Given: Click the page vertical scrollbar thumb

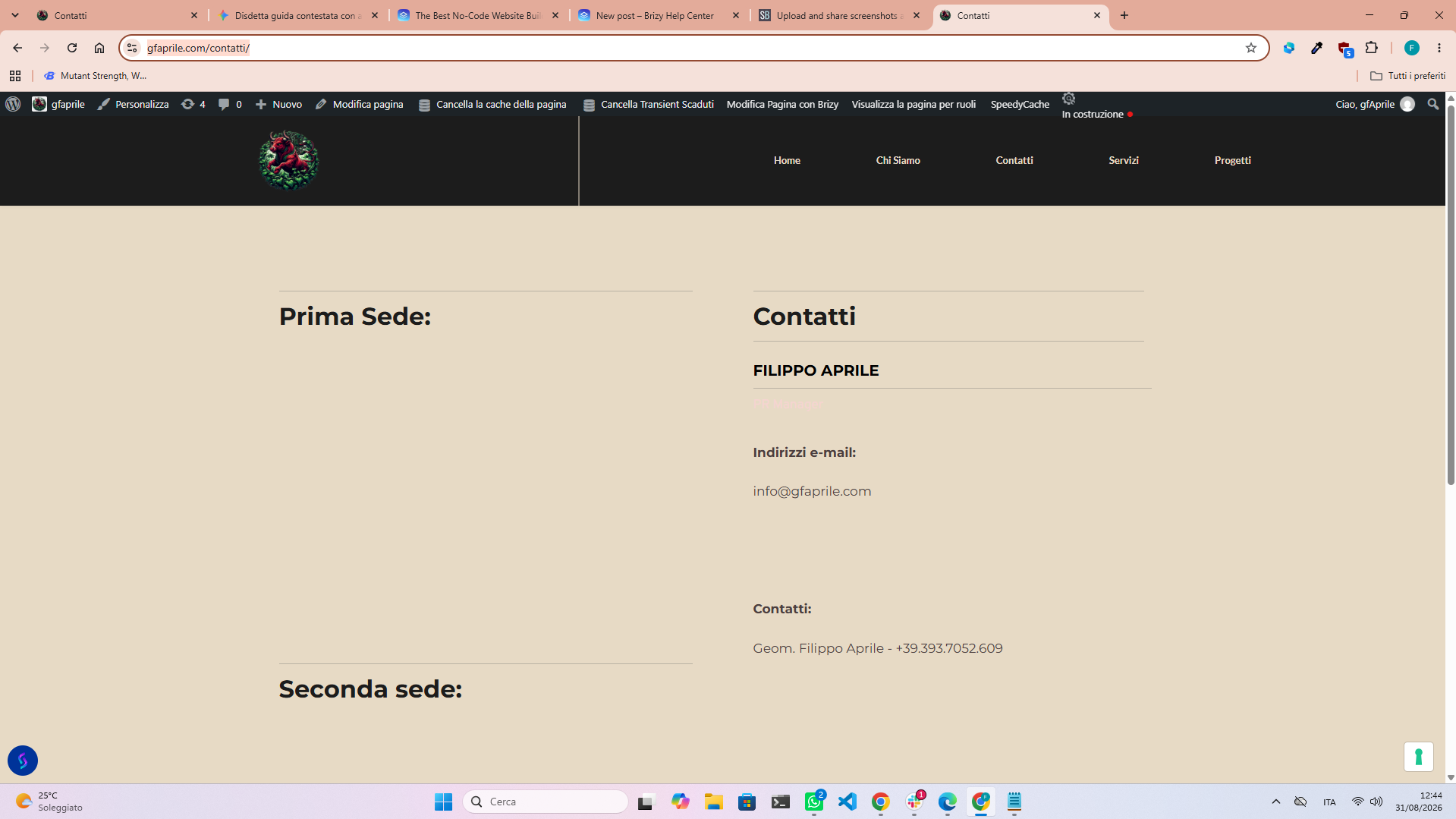Looking at the screenshot, I should pyautogui.click(x=1451, y=295).
